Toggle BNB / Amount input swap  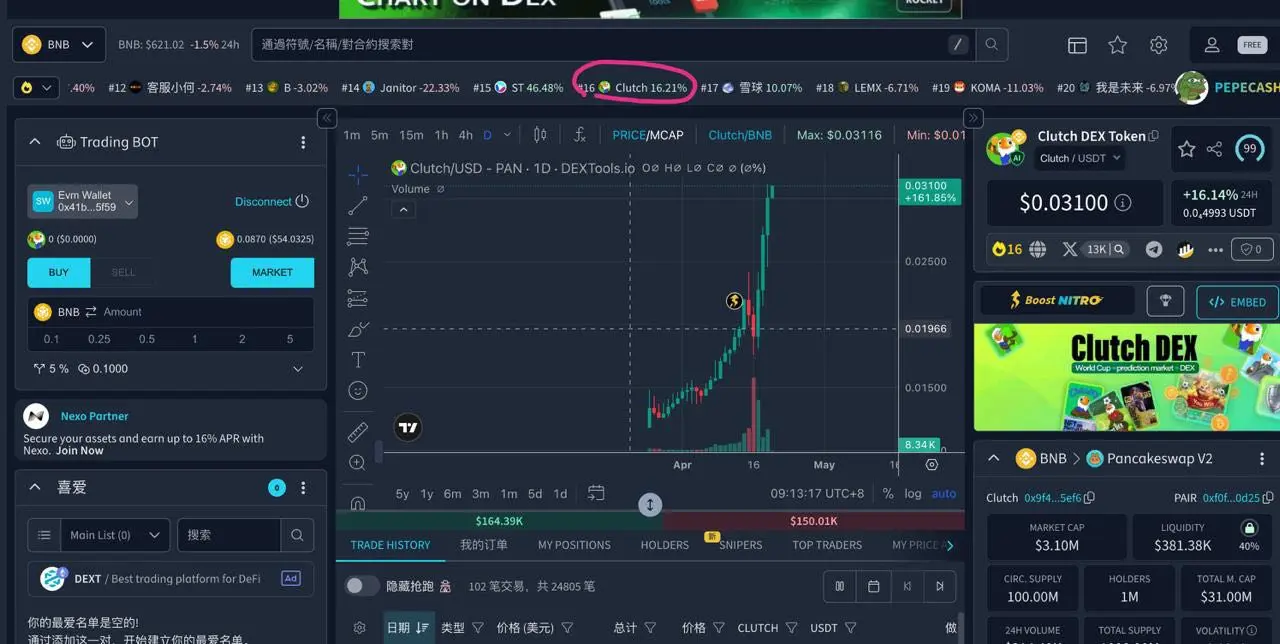point(91,312)
